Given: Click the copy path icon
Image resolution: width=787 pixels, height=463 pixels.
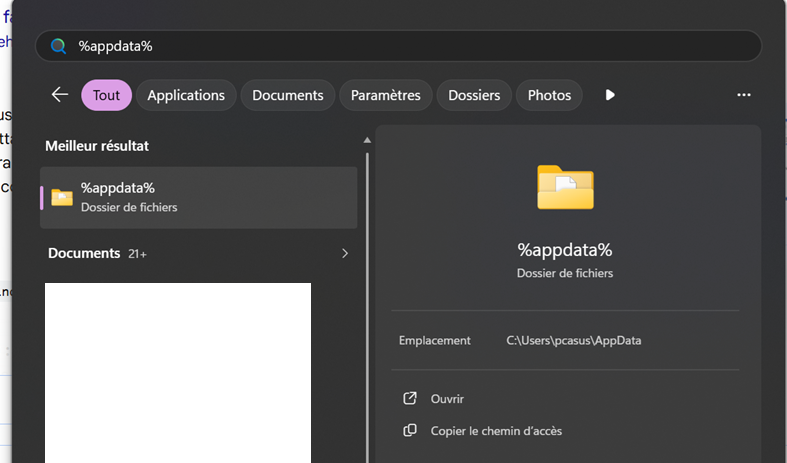Looking at the screenshot, I should (x=410, y=430).
